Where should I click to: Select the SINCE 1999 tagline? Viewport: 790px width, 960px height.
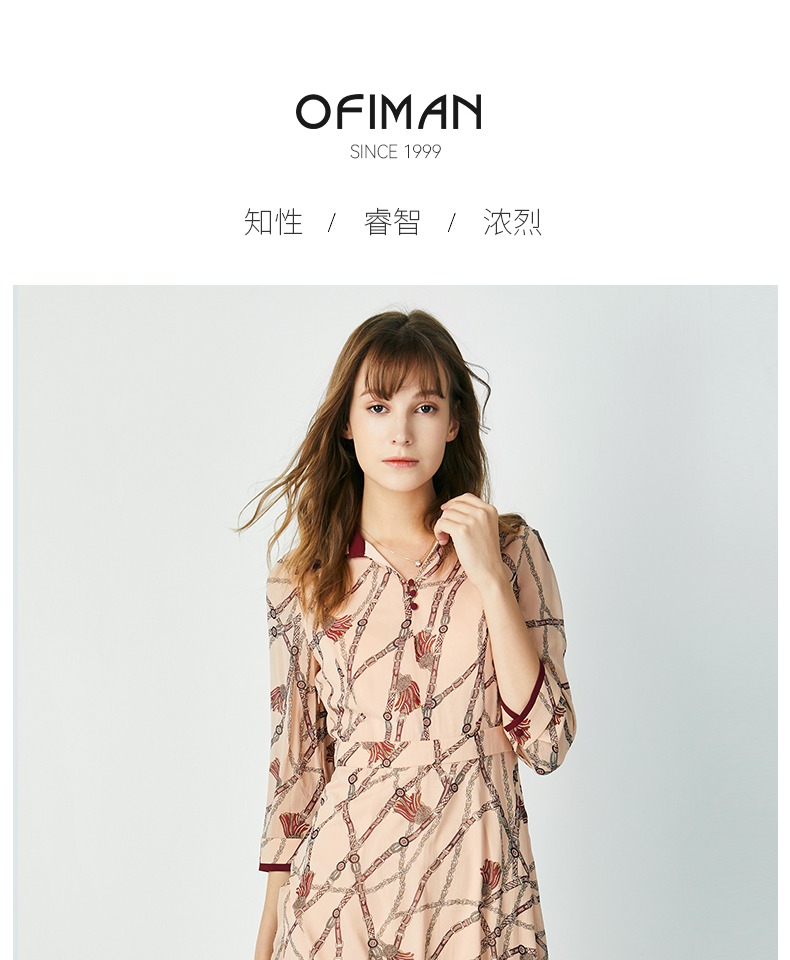click(395, 152)
